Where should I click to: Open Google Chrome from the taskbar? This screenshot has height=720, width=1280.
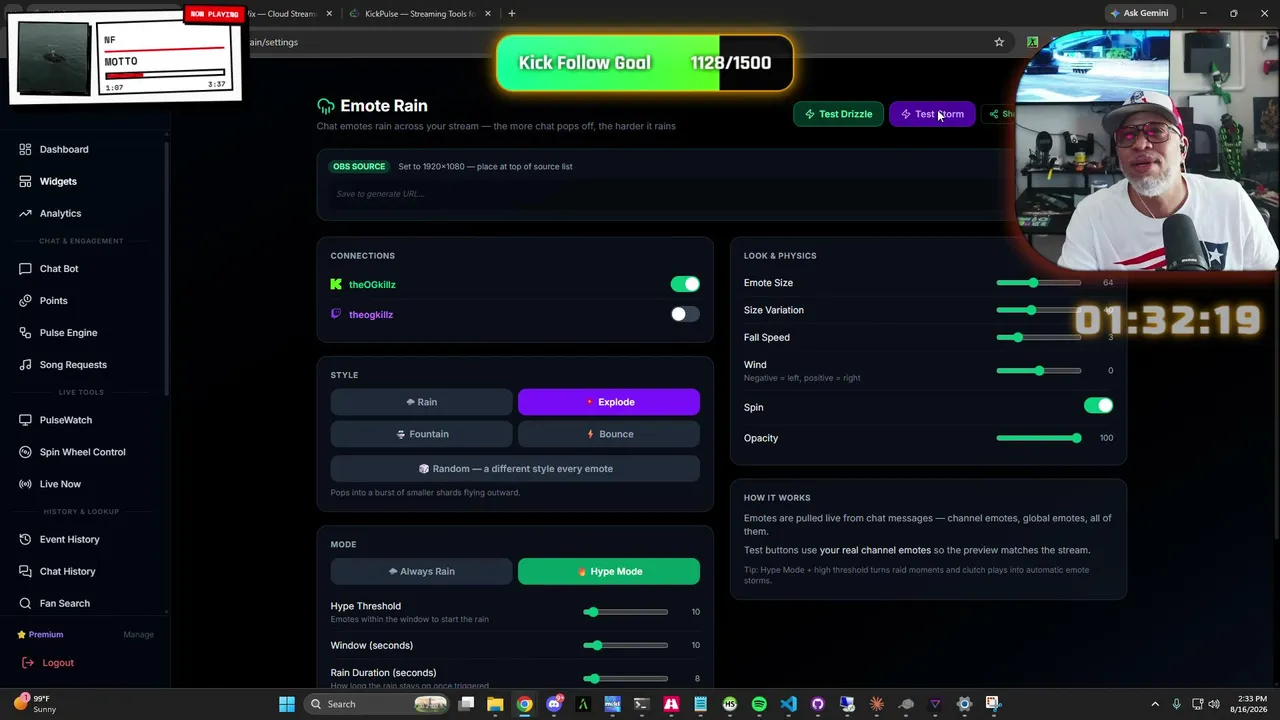point(524,704)
